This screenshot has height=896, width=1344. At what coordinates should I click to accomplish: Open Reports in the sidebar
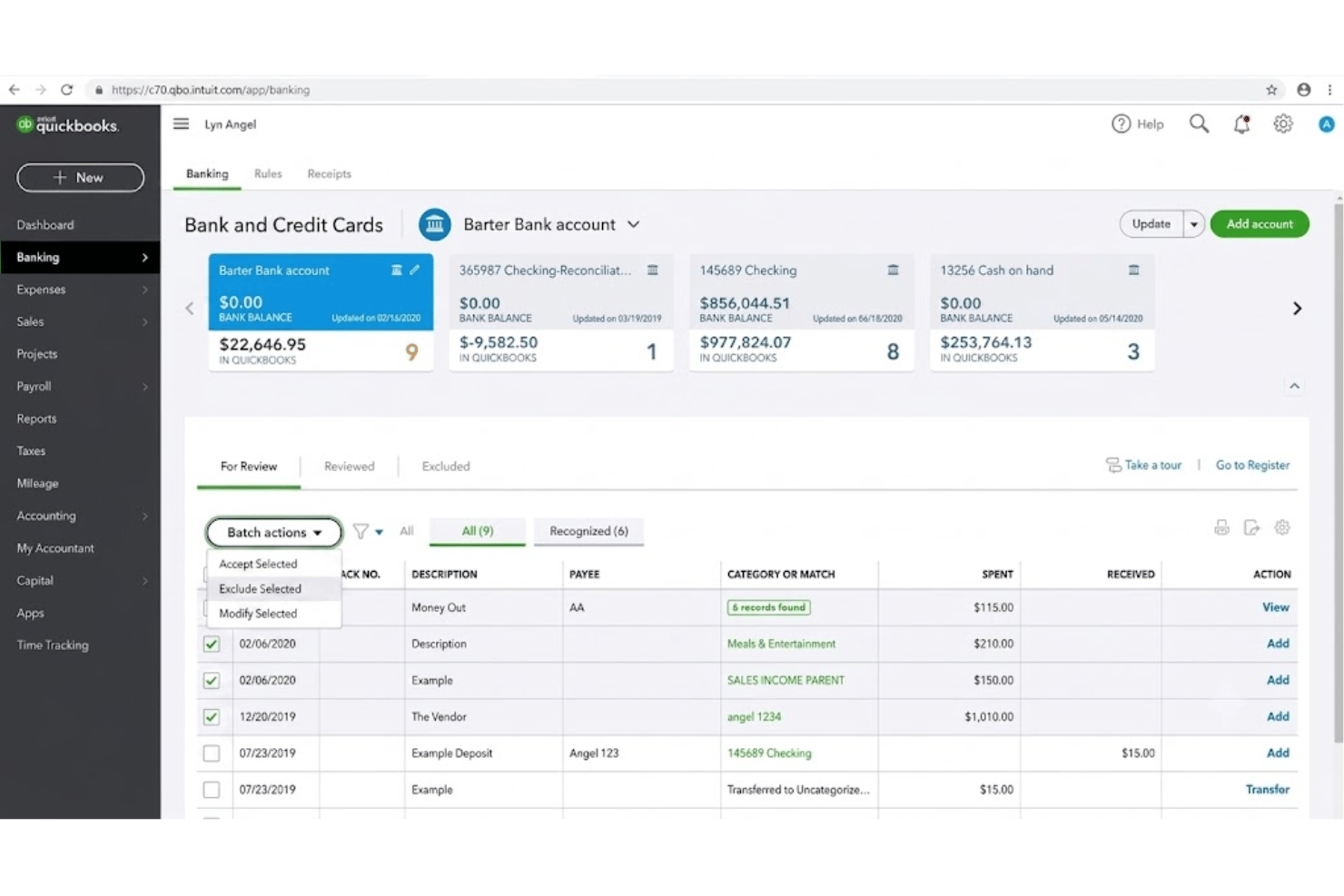tap(36, 418)
